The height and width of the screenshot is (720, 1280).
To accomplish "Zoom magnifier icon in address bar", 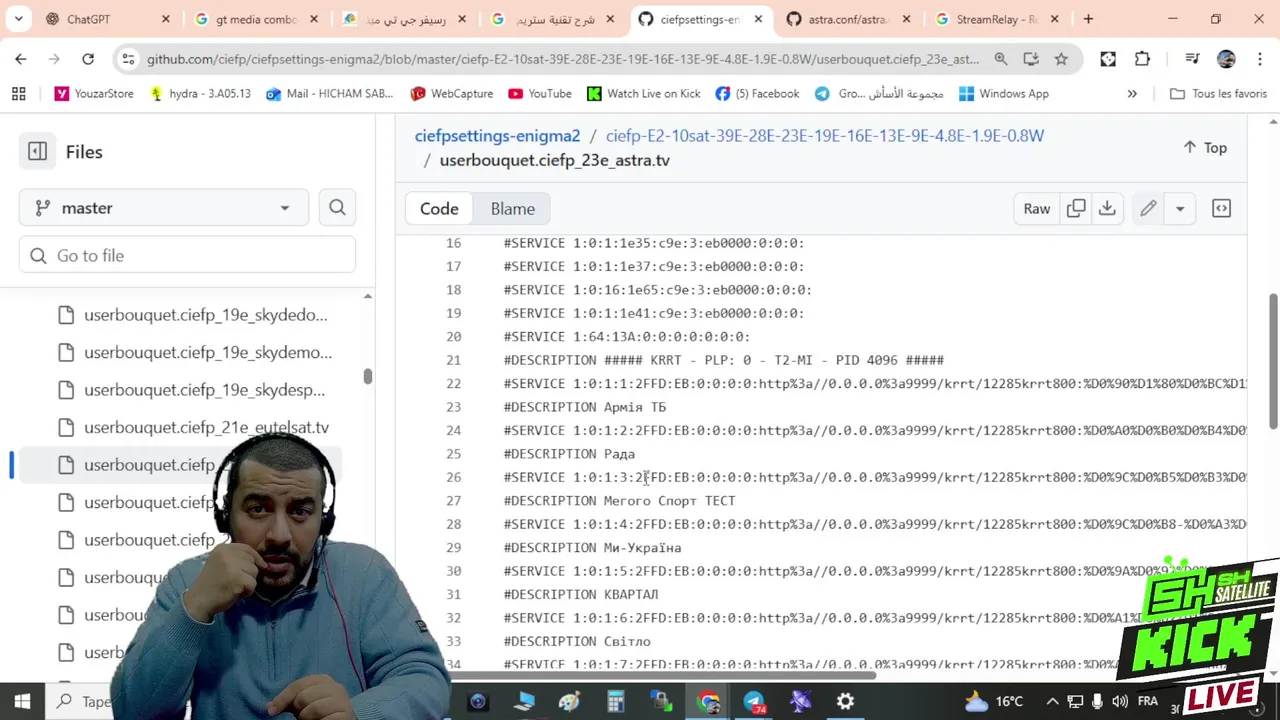I will [1001, 59].
